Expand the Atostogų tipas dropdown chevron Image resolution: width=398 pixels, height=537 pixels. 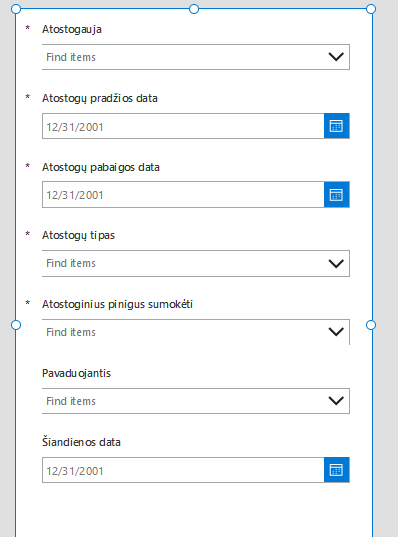point(336,263)
